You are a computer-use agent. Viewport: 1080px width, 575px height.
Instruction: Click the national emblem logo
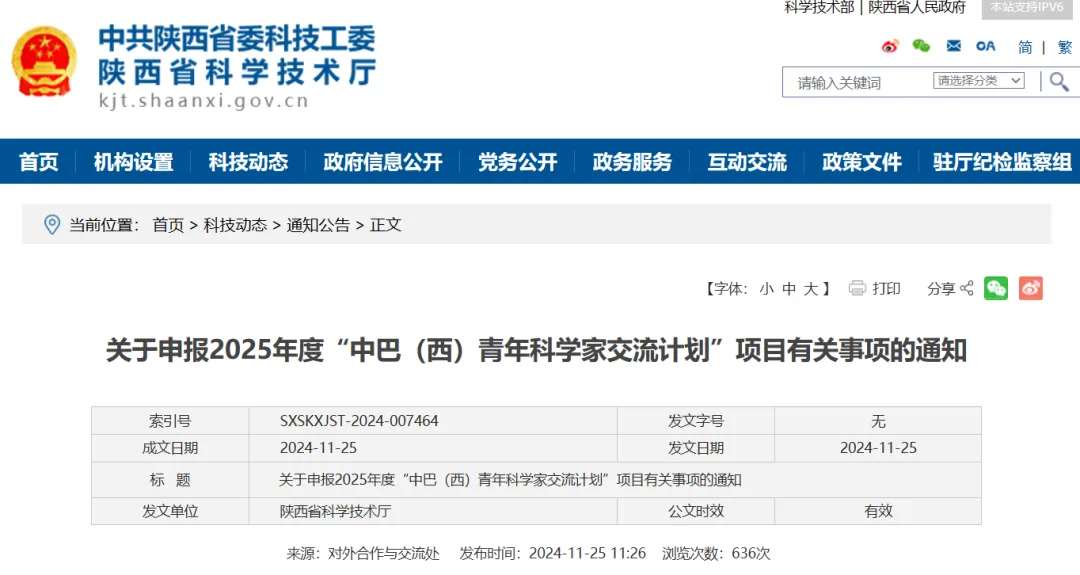coord(44,62)
